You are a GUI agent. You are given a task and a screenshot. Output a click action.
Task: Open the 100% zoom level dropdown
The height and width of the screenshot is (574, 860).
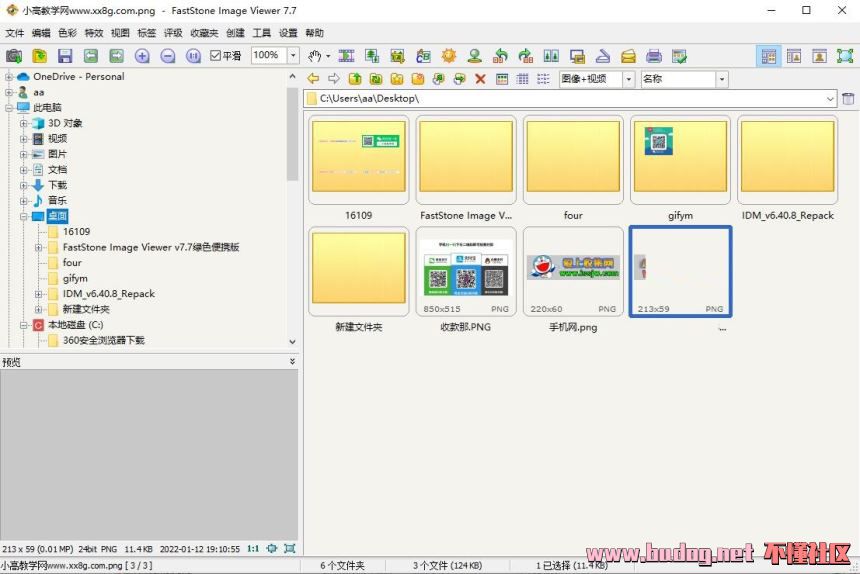pyautogui.click(x=293, y=56)
